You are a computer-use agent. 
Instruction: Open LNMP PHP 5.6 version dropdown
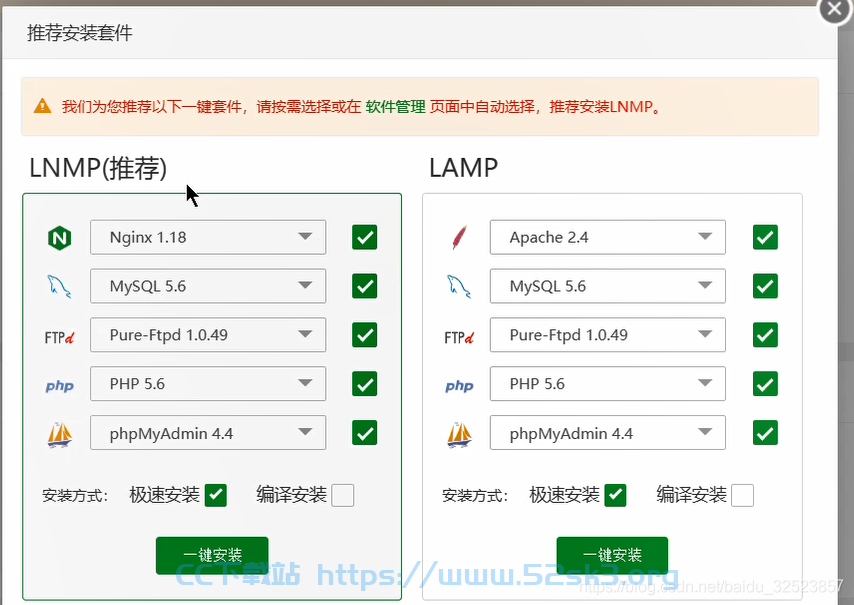(x=208, y=384)
